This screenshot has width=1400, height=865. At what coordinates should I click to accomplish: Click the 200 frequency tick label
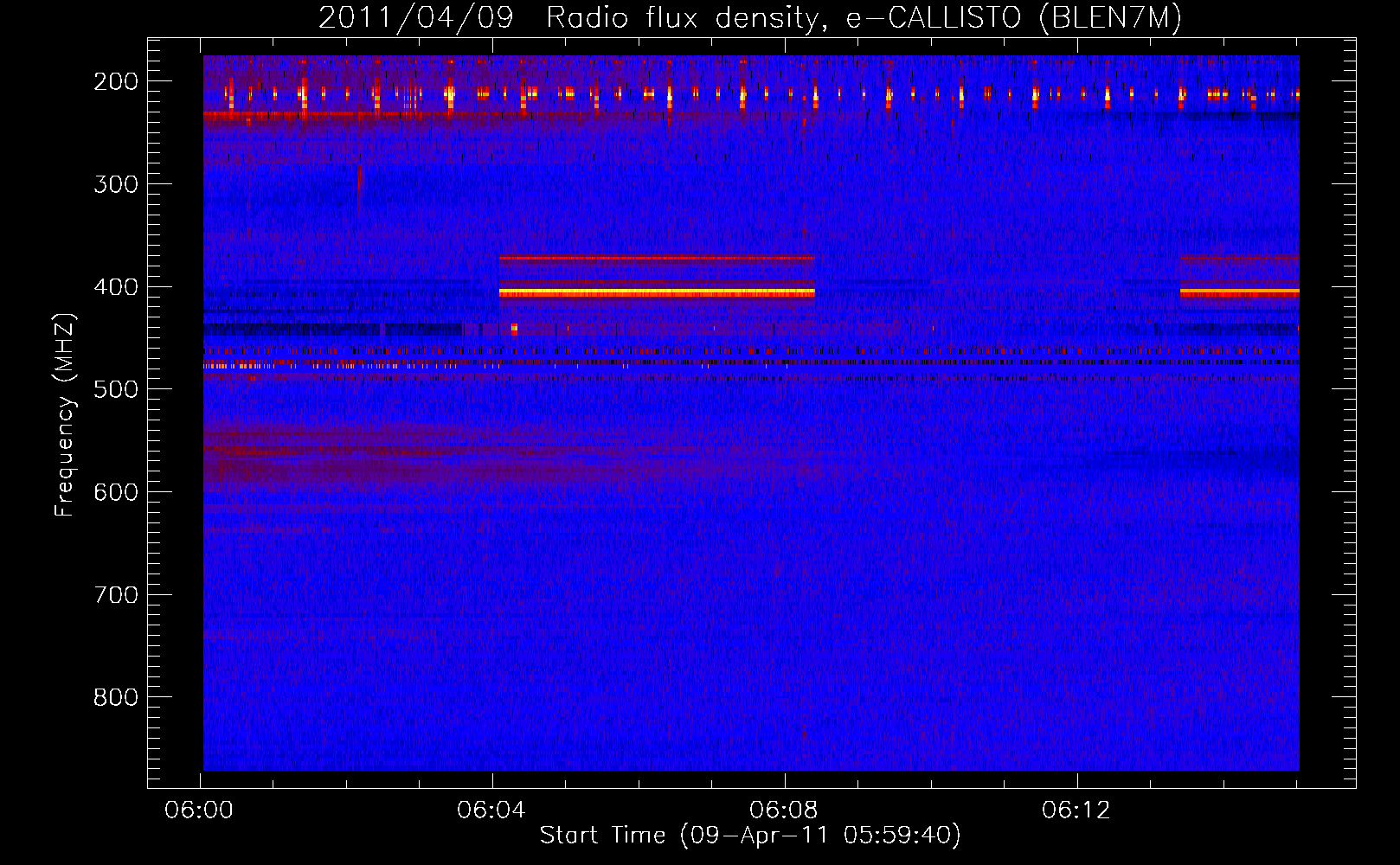[x=116, y=81]
